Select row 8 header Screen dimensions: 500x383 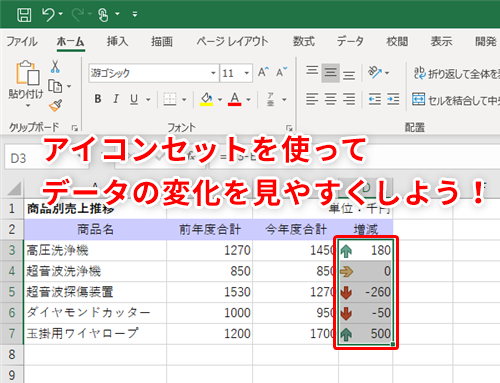click(12, 354)
